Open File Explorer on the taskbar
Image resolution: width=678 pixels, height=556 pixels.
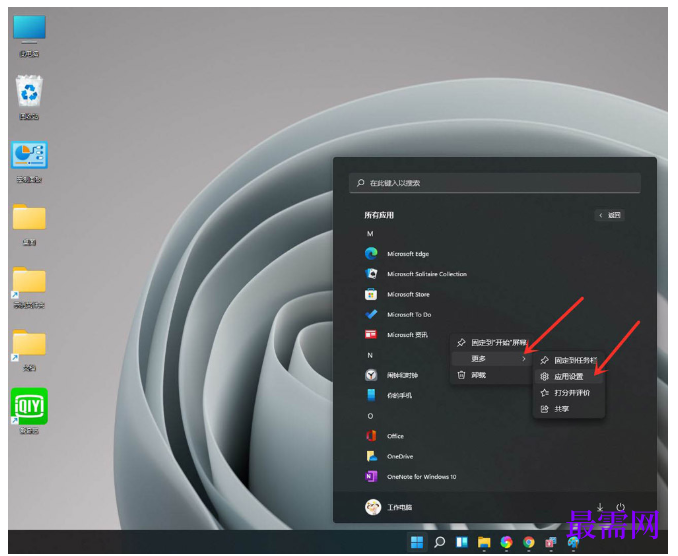[484, 542]
